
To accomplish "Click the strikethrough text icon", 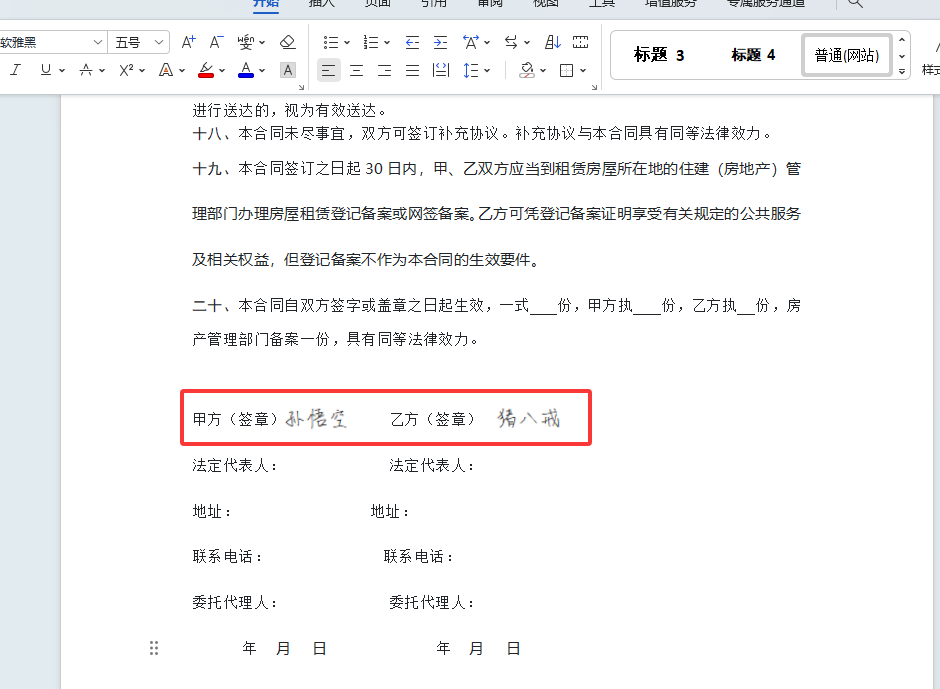I will (85, 70).
